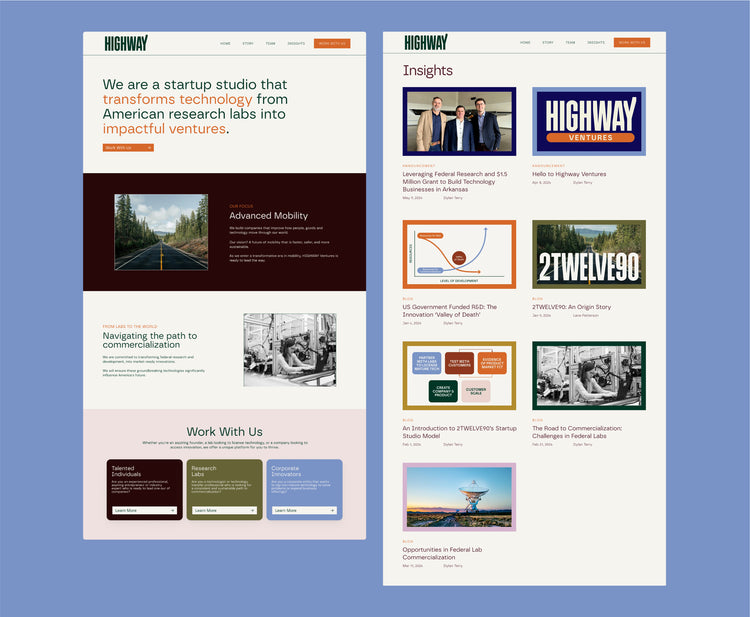The height and width of the screenshot is (617, 750).
Task: Open the forest highway road photo
Action: click(161, 232)
